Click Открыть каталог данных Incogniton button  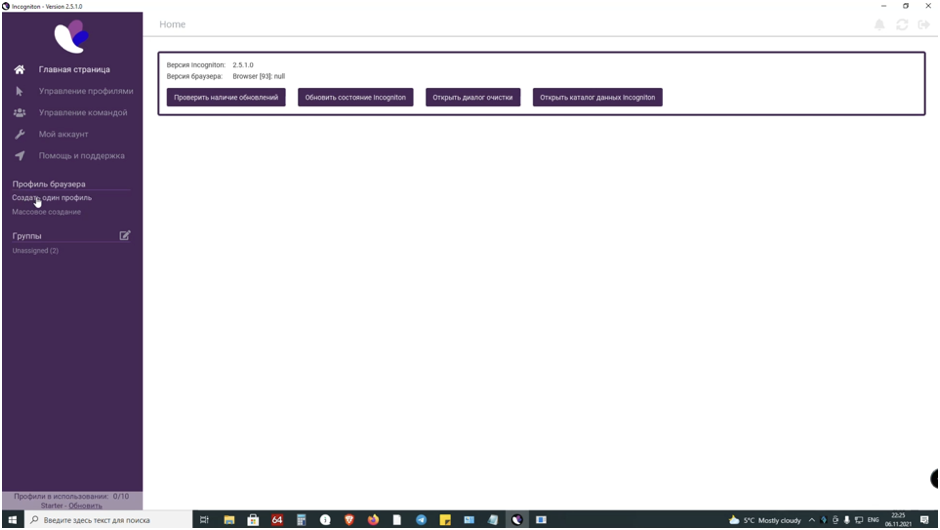pos(597,97)
